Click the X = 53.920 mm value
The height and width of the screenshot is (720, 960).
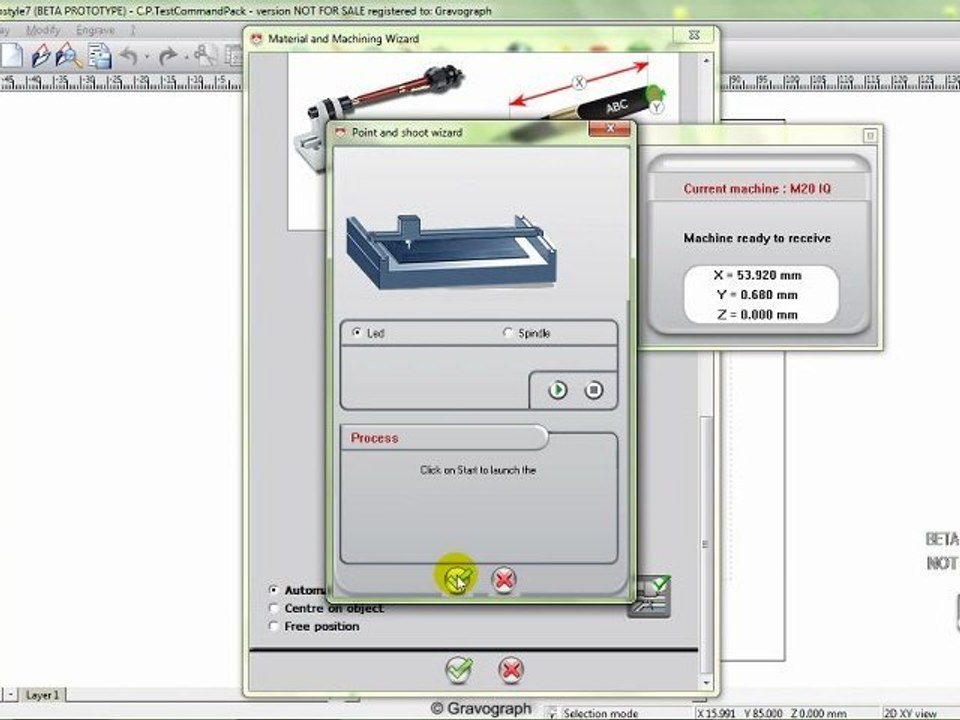click(x=757, y=276)
